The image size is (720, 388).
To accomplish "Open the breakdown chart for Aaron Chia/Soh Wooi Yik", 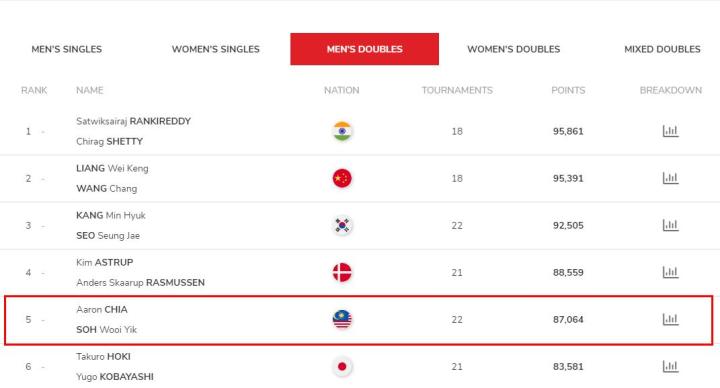I will click(x=670, y=320).
